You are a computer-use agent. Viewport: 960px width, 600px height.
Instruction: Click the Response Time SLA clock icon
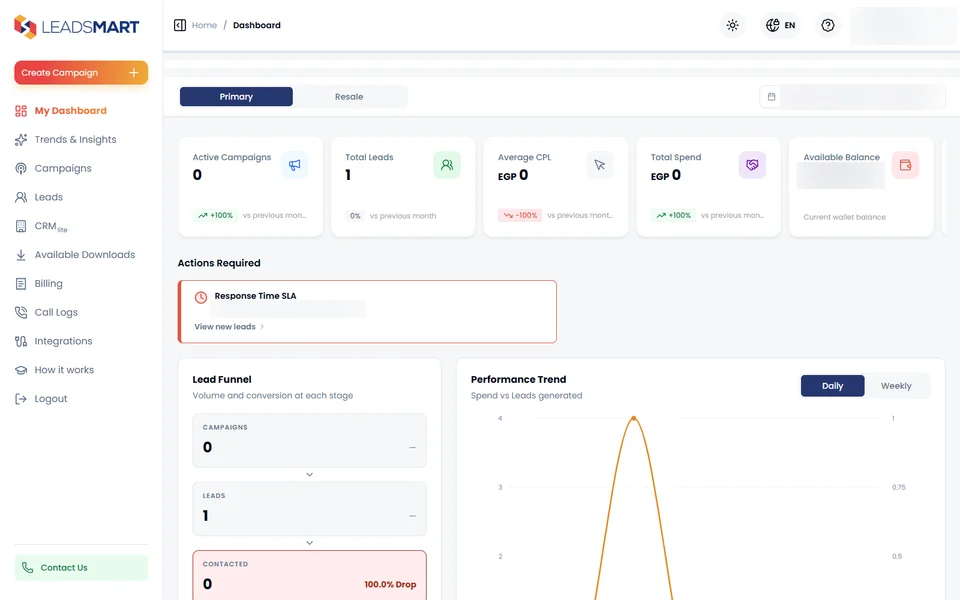coord(201,298)
